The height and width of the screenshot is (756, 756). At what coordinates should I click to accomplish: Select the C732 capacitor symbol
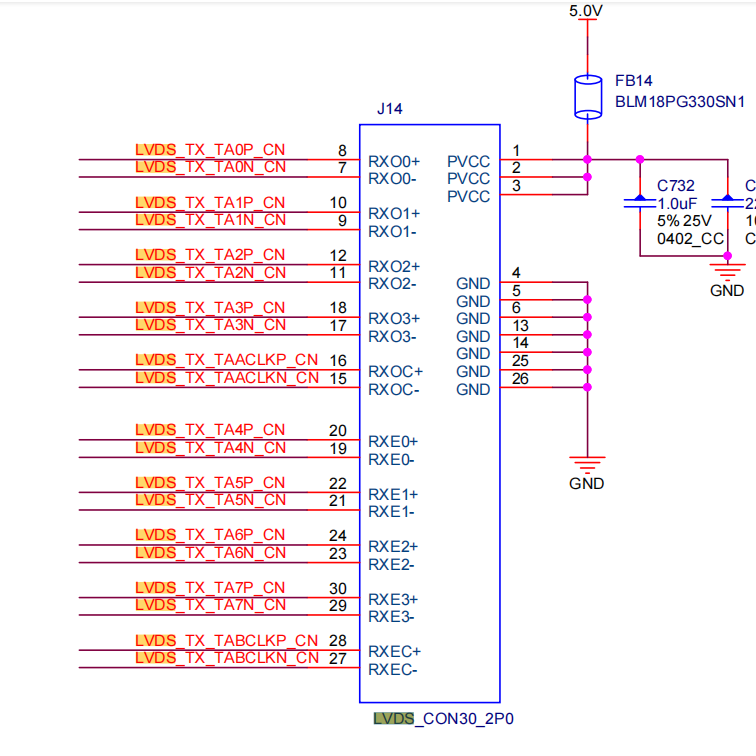coord(640,203)
